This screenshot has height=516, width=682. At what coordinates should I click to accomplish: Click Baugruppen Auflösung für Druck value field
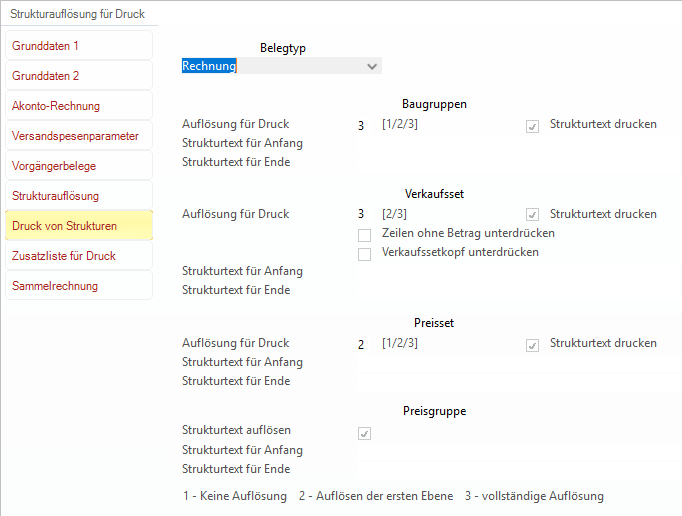pos(367,125)
